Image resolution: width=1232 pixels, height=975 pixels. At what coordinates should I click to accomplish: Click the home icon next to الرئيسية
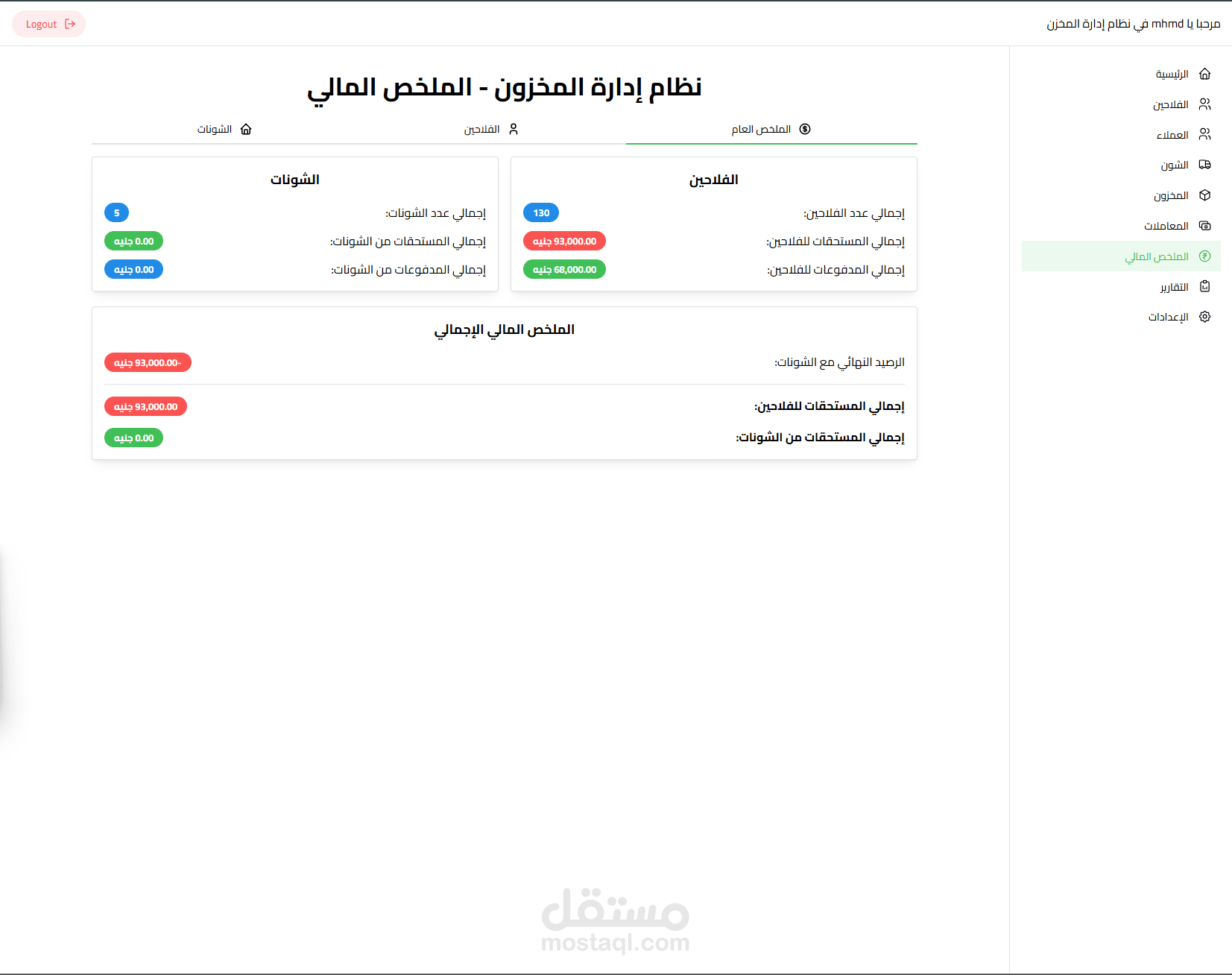point(1205,74)
